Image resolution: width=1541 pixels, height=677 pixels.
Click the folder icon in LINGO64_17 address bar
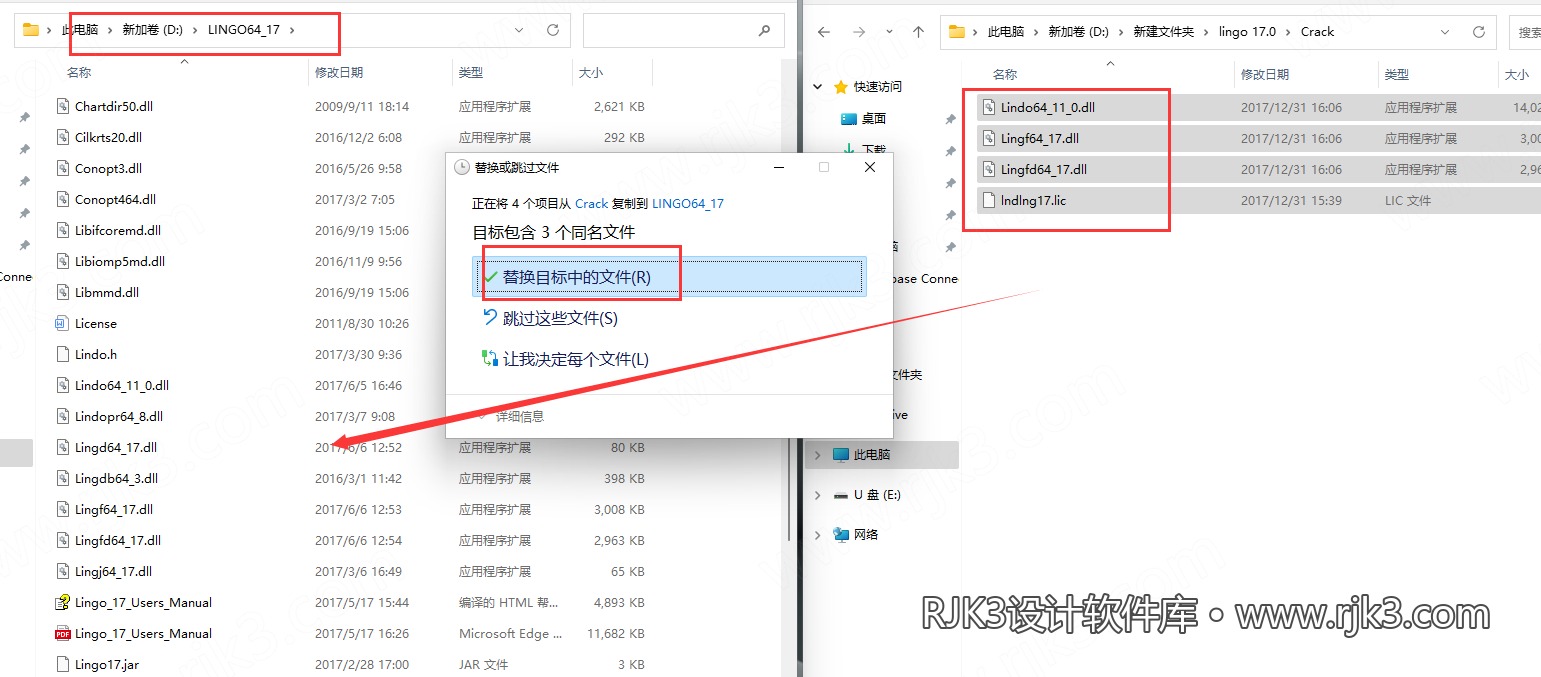point(31,30)
